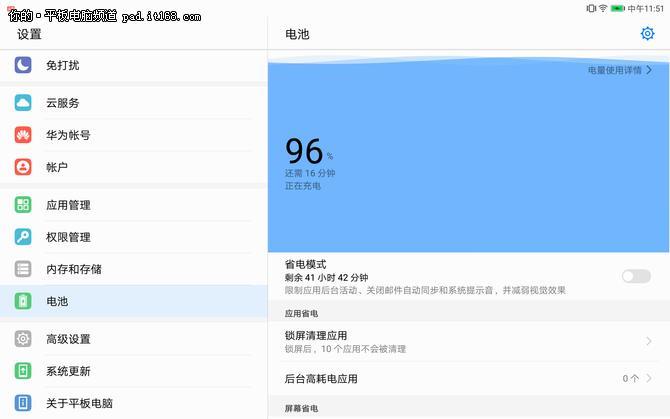This screenshot has height=419, width=670.
Task: Click the vibrate mode status icon
Action: click(x=591, y=8)
